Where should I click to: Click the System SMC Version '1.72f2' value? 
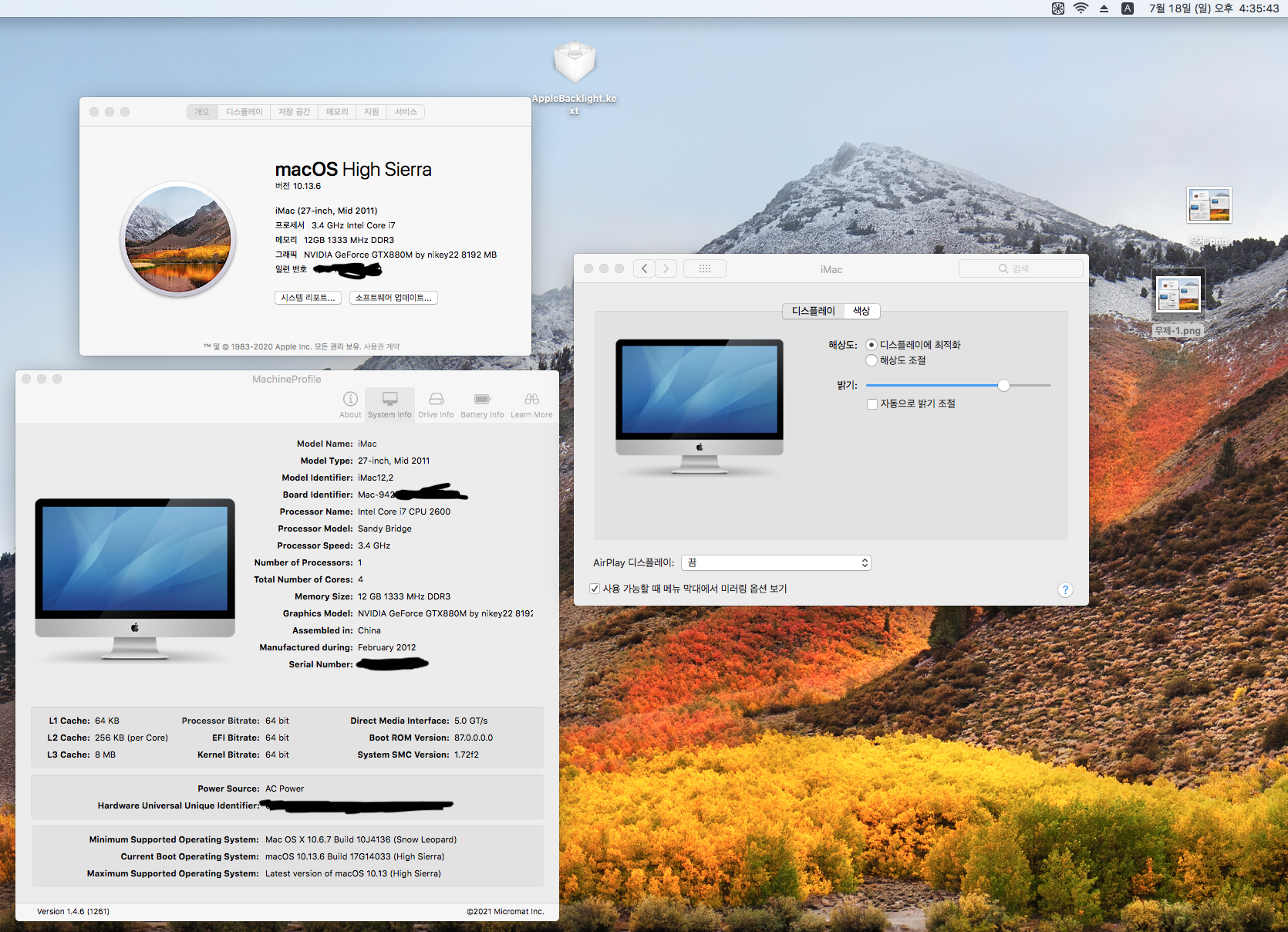467,755
